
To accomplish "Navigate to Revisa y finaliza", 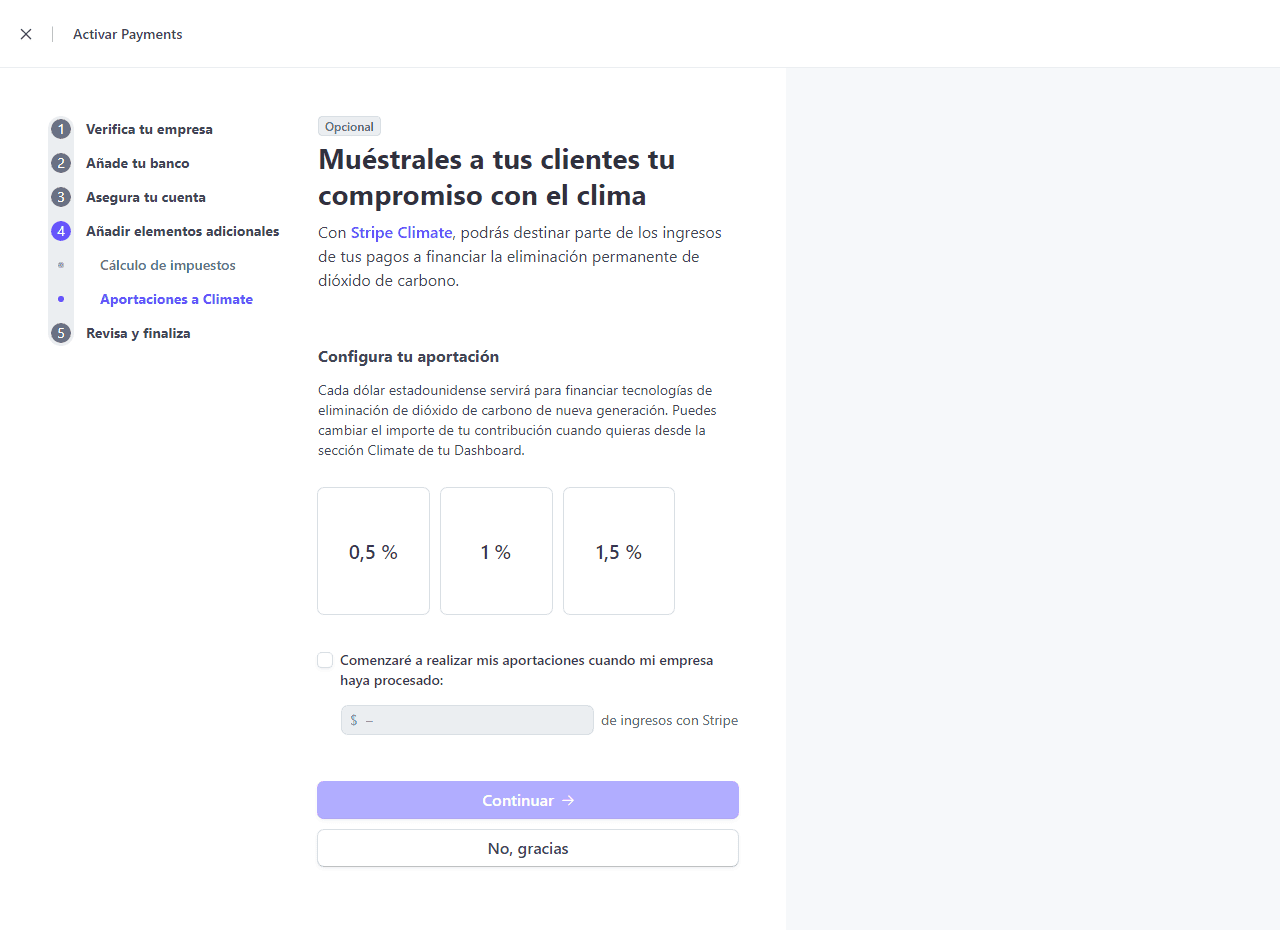I will (x=138, y=333).
